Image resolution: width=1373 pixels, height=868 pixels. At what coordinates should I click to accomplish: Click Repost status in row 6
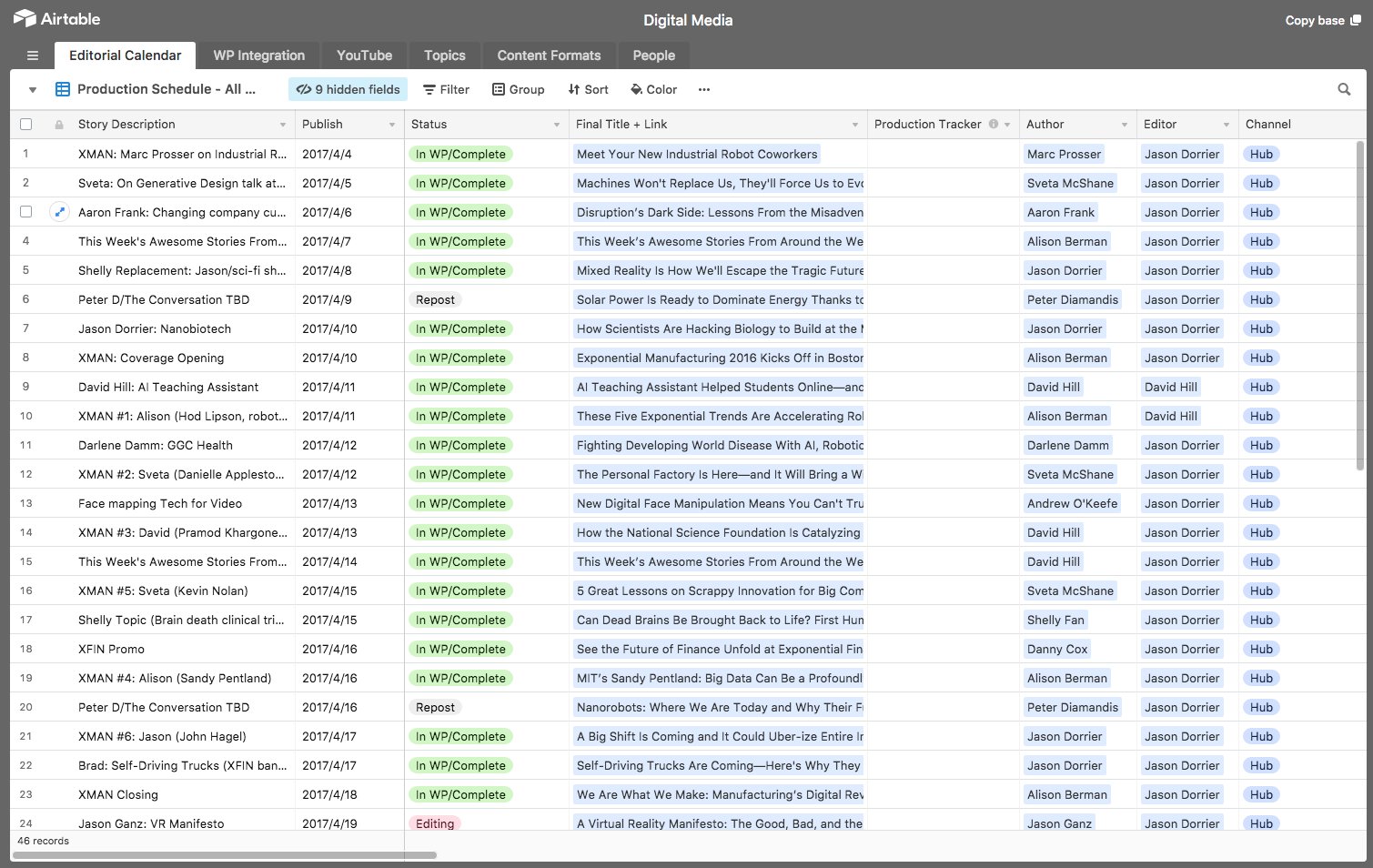point(435,299)
